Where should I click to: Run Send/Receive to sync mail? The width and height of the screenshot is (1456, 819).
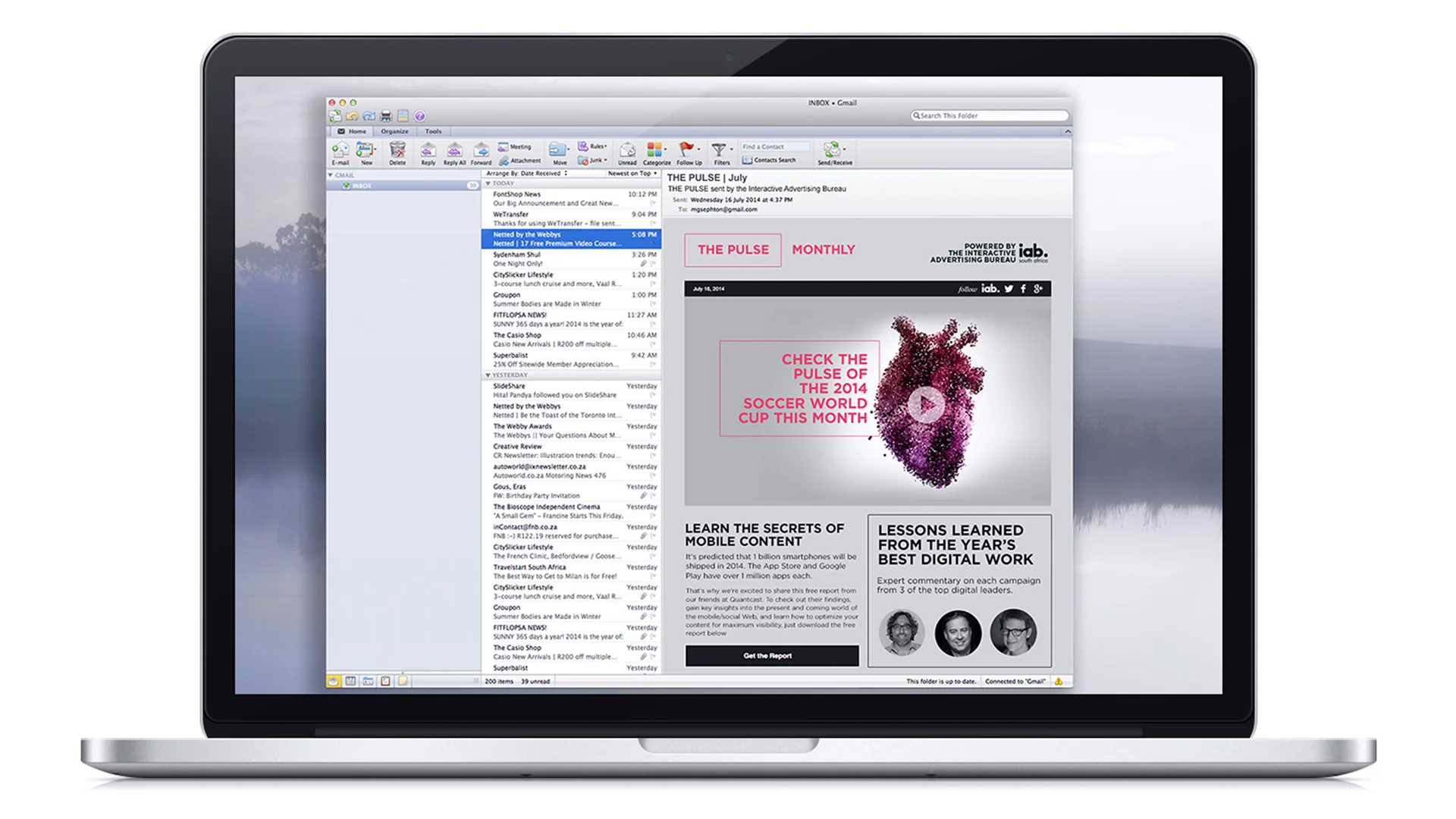coord(831,152)
